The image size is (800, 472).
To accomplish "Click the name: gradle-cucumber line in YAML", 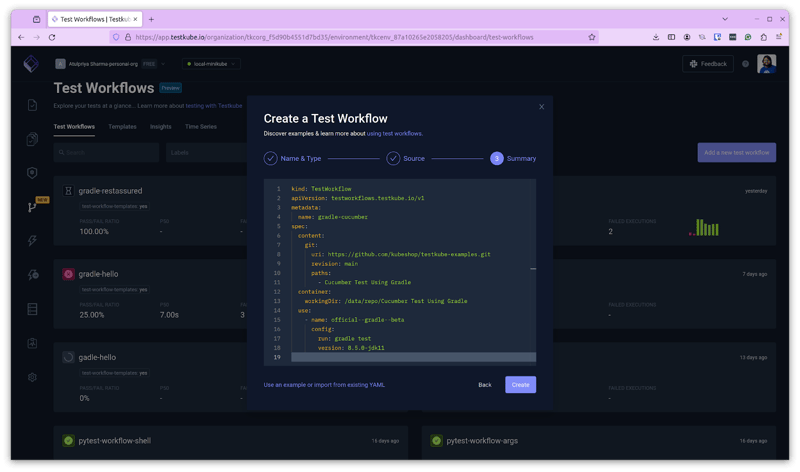I will (x=333, y=217).
